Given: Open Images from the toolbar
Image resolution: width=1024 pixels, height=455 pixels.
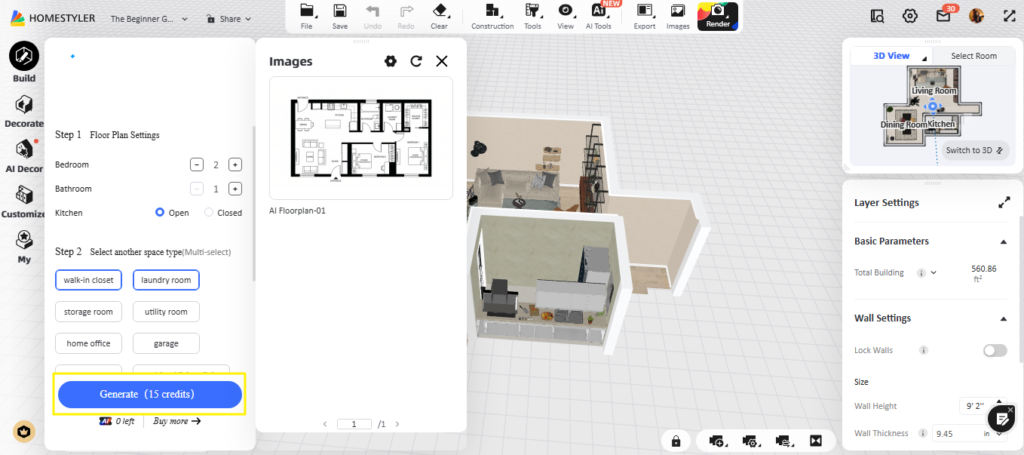Looking at the screenshot, I should (678, 16).
